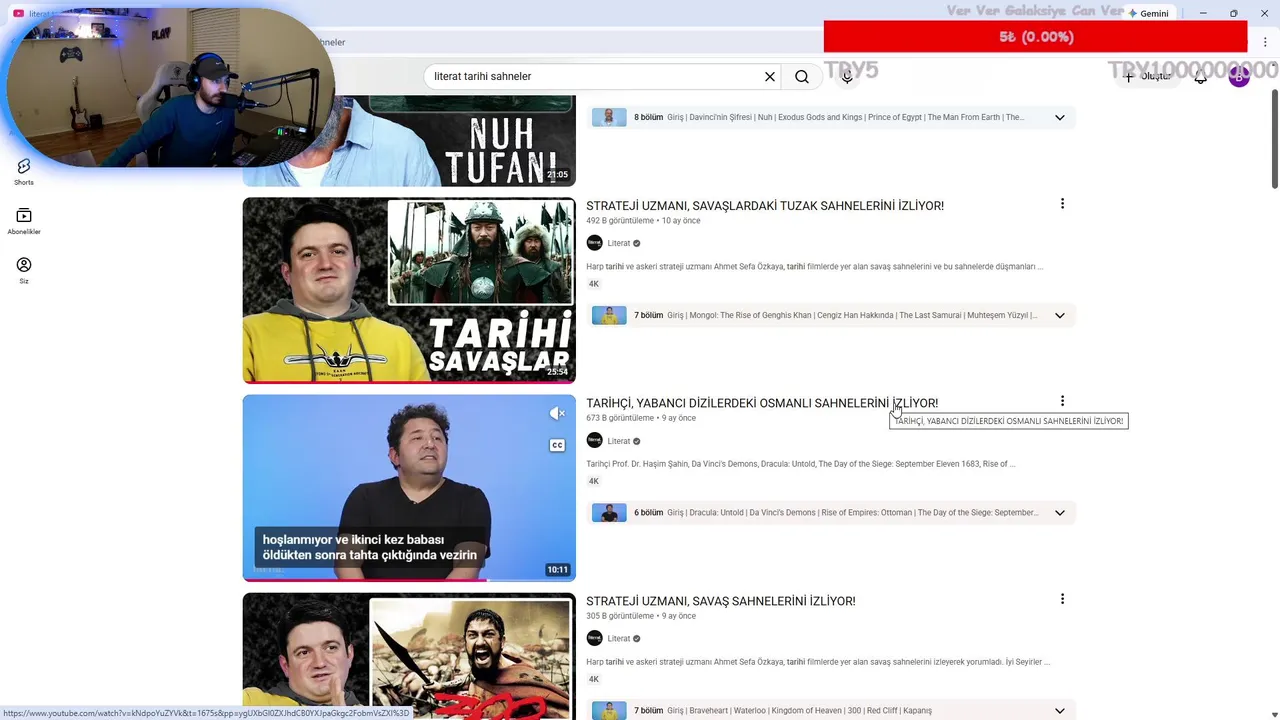Click Literat avatar under the Osmanlı video
This screenshot has height=720, width=1280.
tap(594, 441)
